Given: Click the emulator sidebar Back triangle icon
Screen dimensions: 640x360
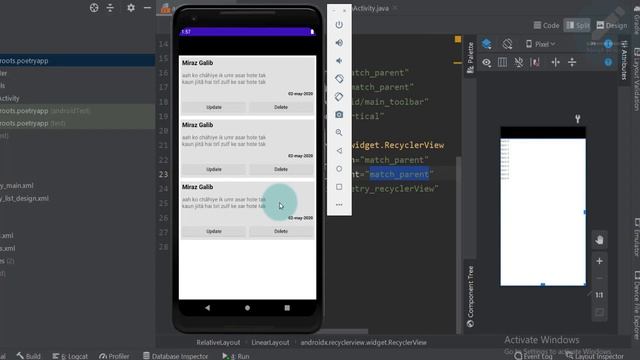Looking at the screenshot, I should pyautogui.click(x=339, y=151).
